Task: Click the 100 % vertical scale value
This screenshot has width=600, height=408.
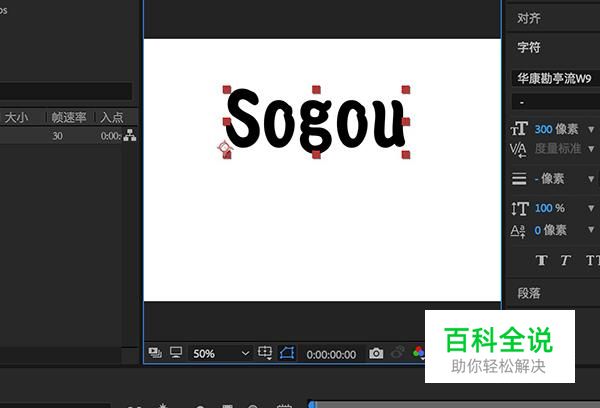Action: pos(549,208)
